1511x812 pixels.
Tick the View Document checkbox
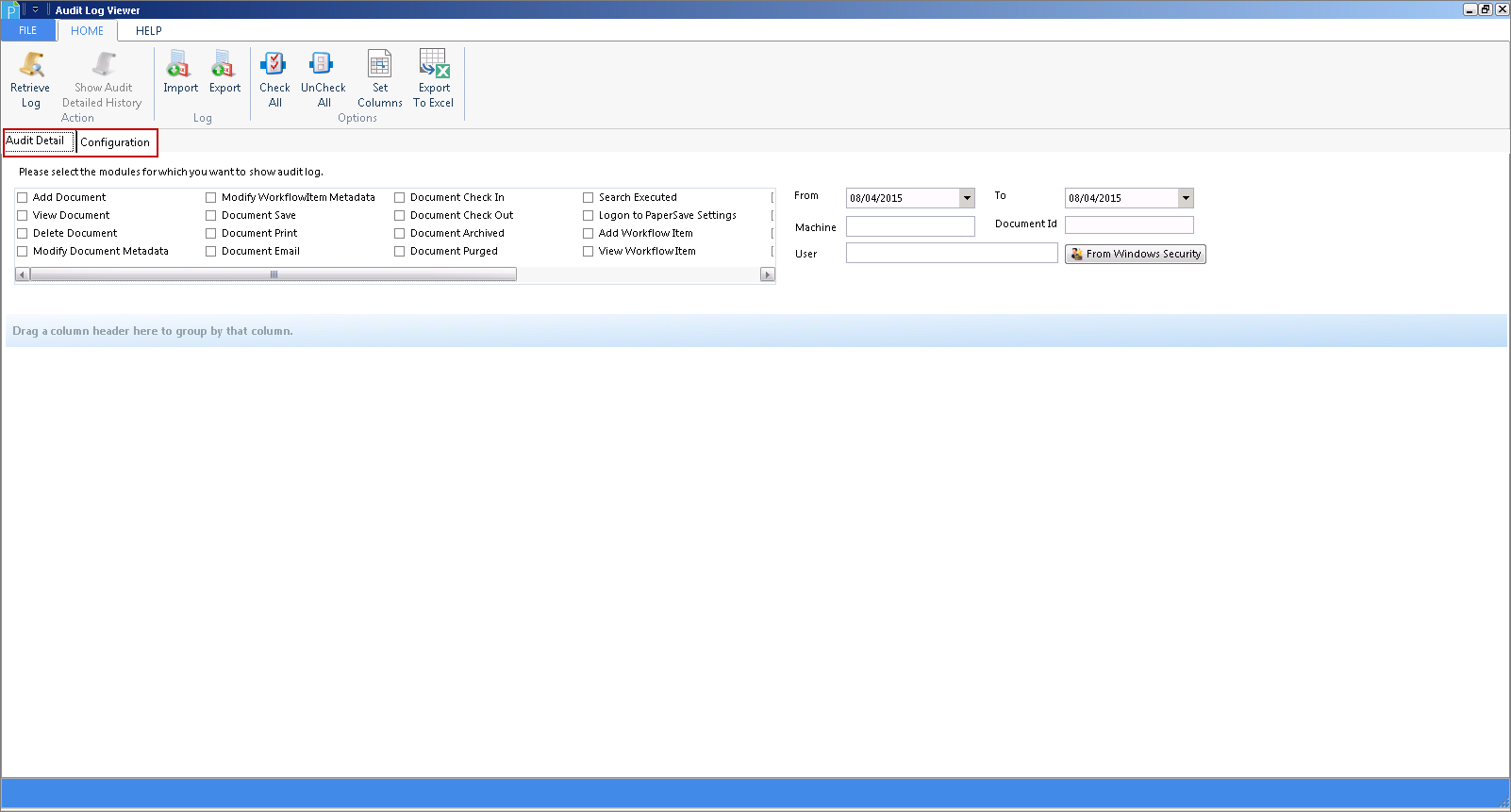tap(22, 216)
